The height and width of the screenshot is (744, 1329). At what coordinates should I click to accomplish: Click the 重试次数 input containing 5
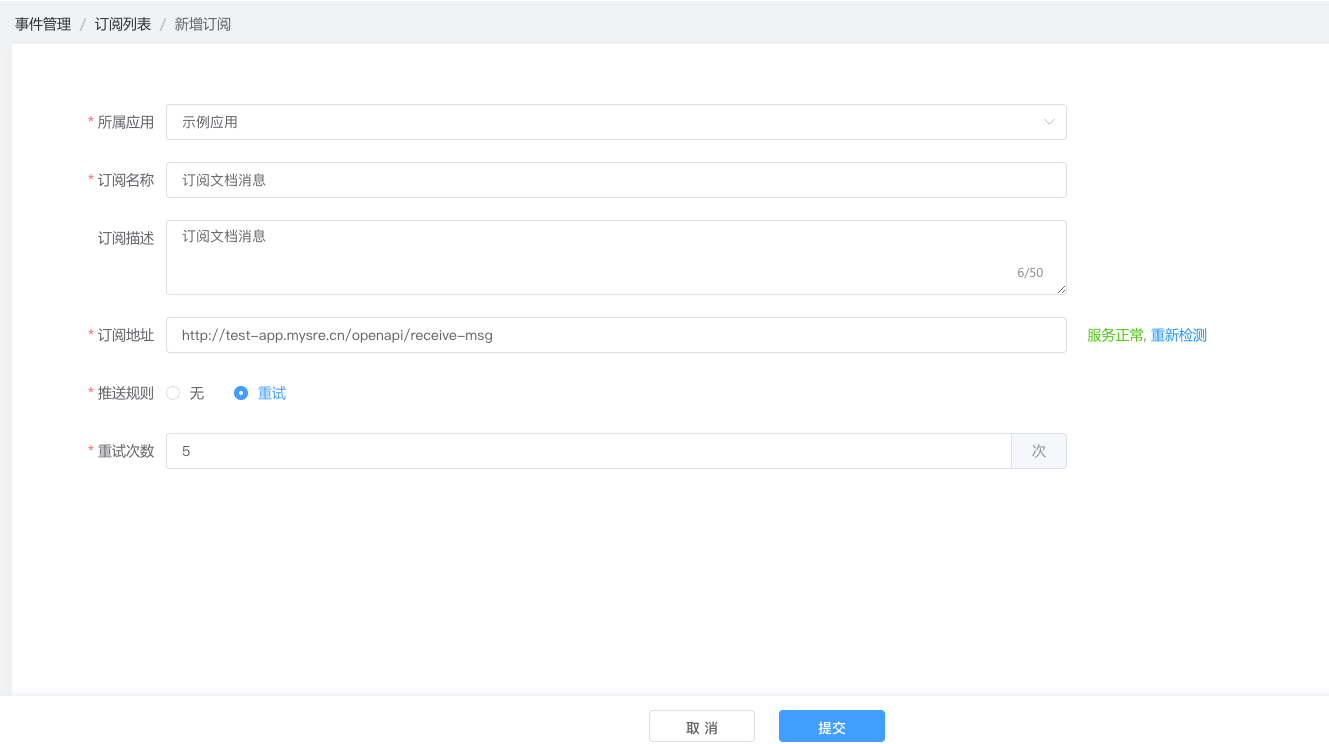588,451
